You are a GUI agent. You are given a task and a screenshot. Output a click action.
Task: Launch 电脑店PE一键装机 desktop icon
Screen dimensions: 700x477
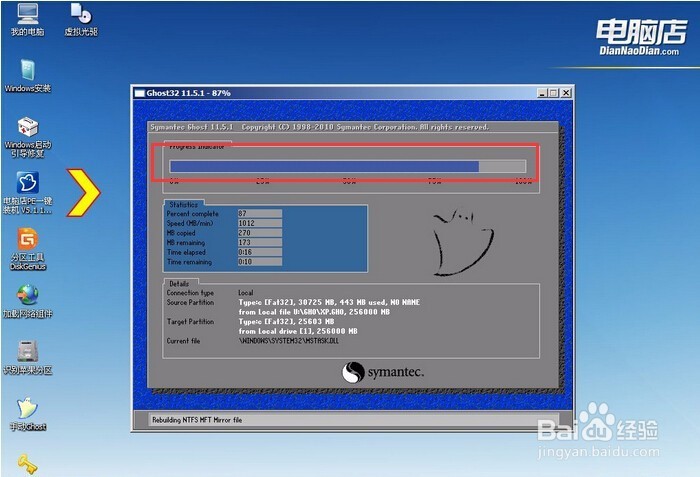pos(27,193)
